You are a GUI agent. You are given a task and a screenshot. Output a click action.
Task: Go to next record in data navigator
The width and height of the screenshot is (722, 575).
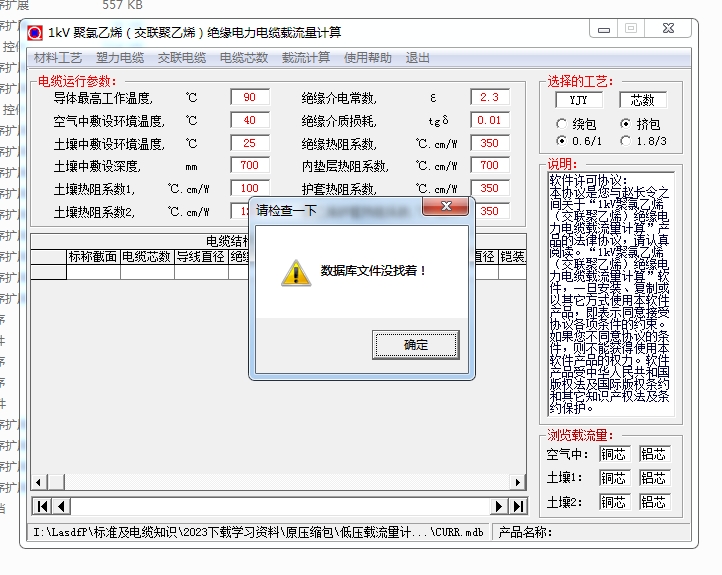point(500,506)
